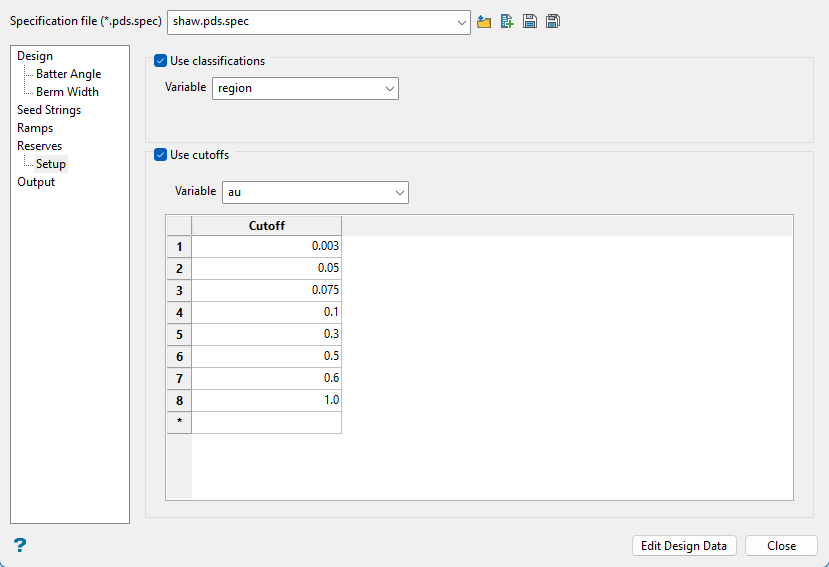Open the Specification file dropdown

tap(460, 22)
